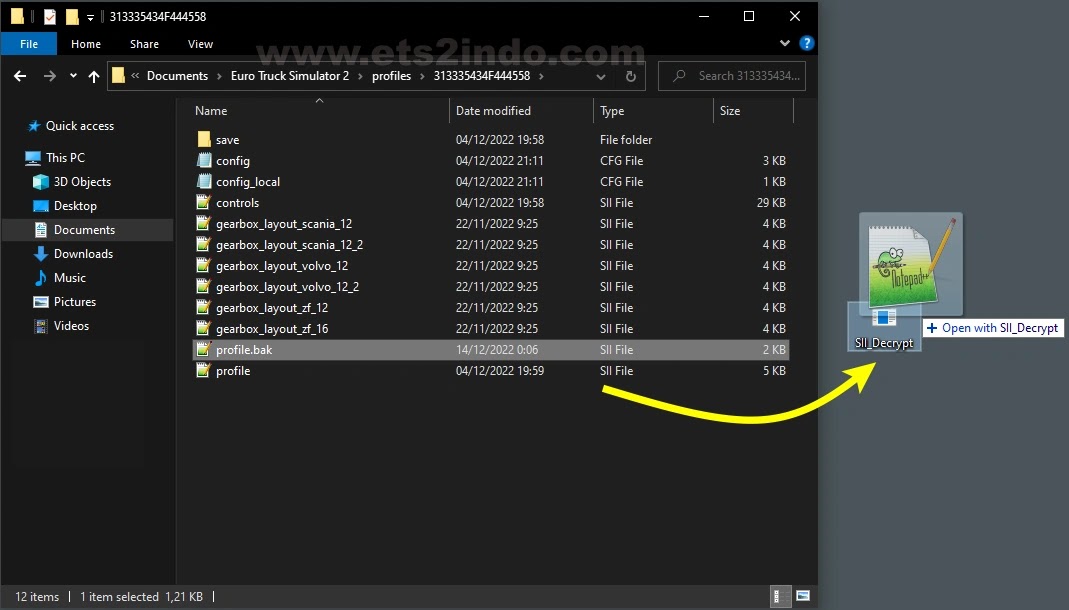
Task: Refresh the current folder
Action: pyautogui.click(x=631, y=76)
